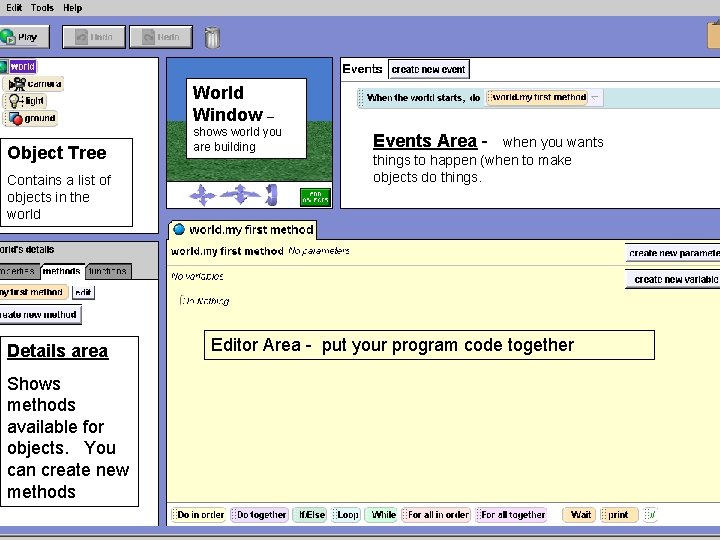Click For all in order tile

click(436, 515)
